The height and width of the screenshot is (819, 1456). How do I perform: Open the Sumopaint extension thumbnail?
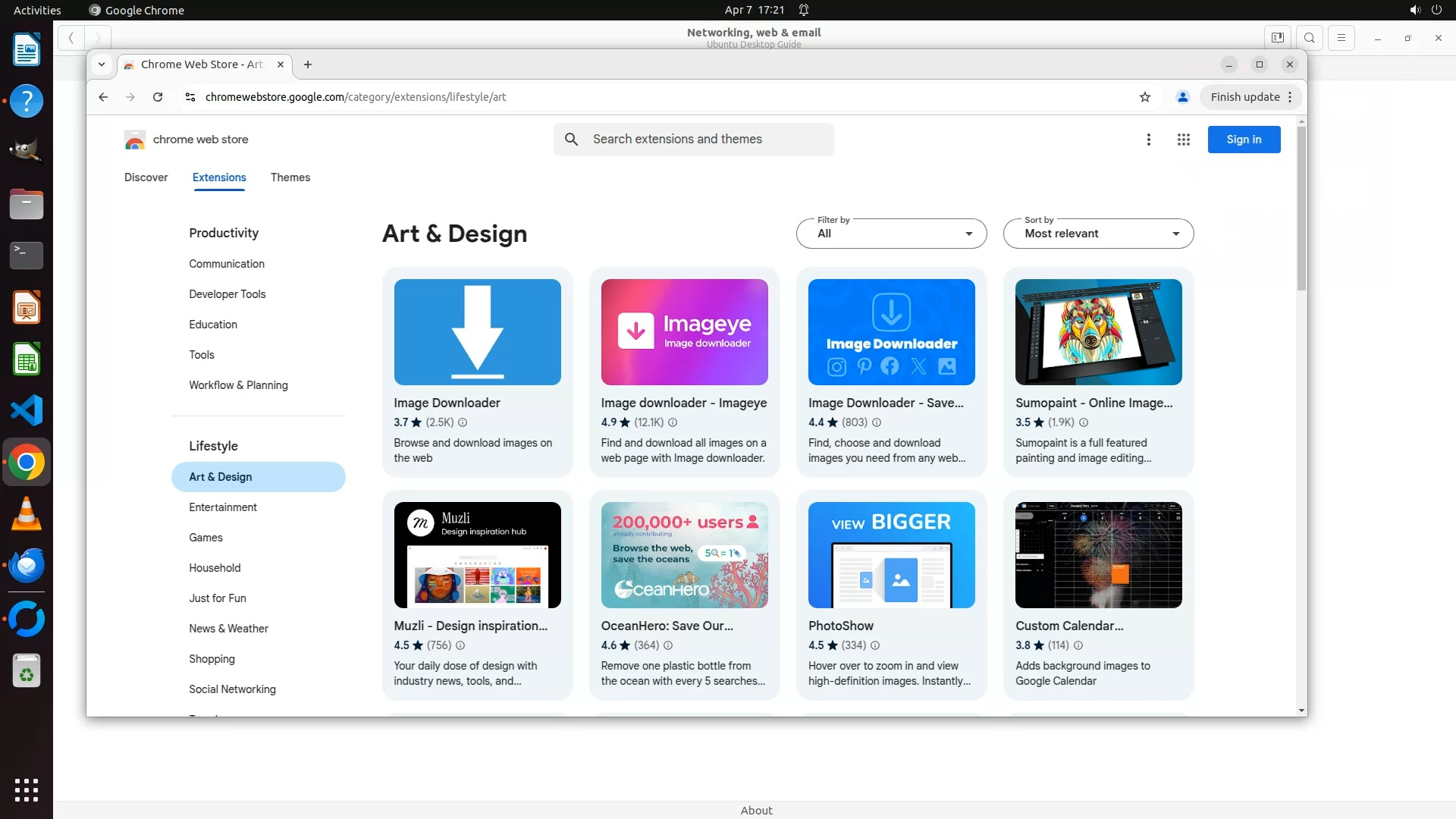[1098, 332]
